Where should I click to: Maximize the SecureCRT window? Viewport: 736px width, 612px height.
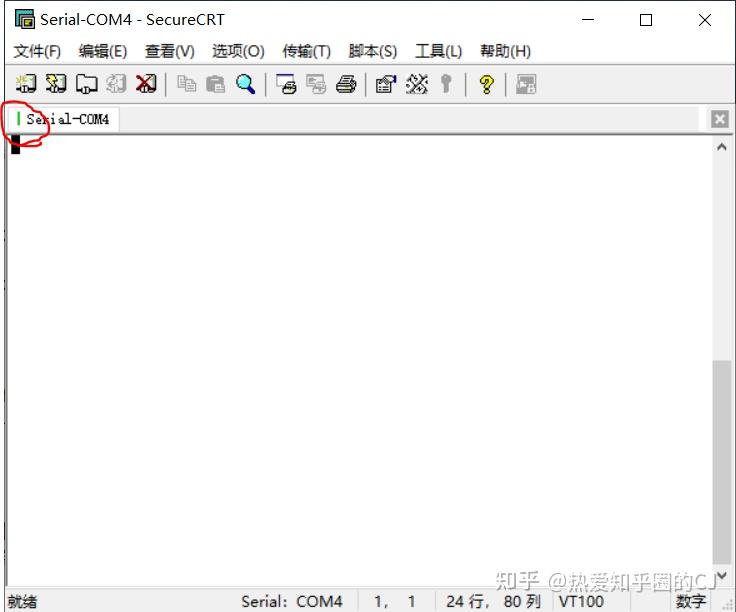646,20
